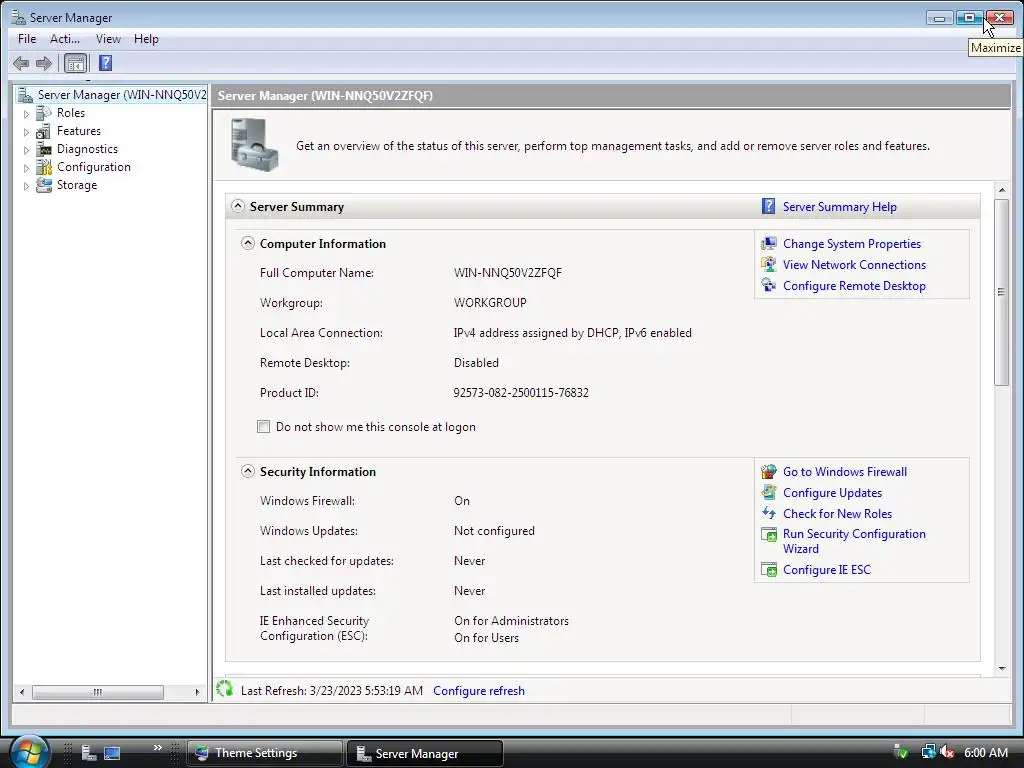Select the Diagnostics icon in tree

(x=44, y=150)
